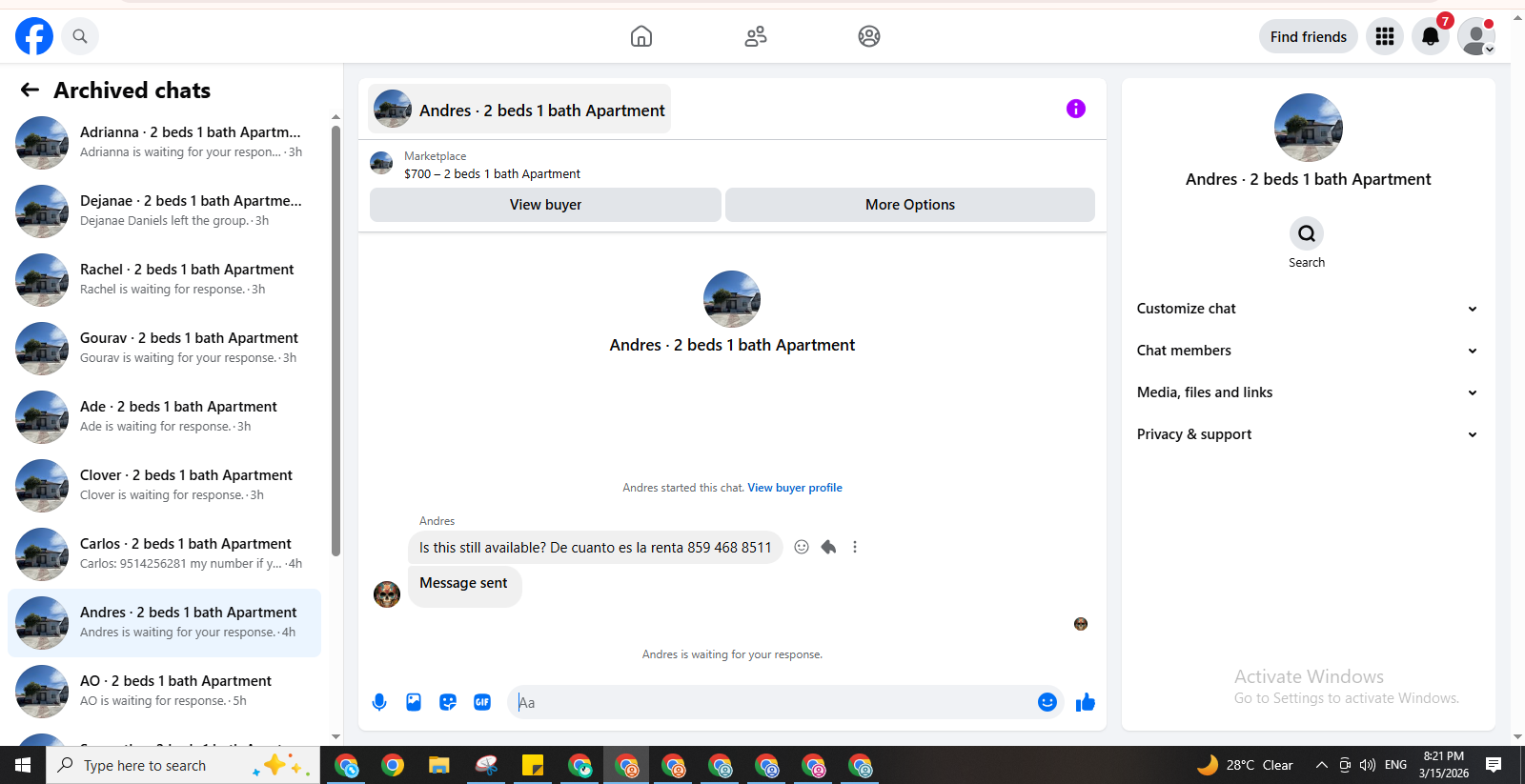
Task: Open Clover's archived chat
Action: [164, 485]
